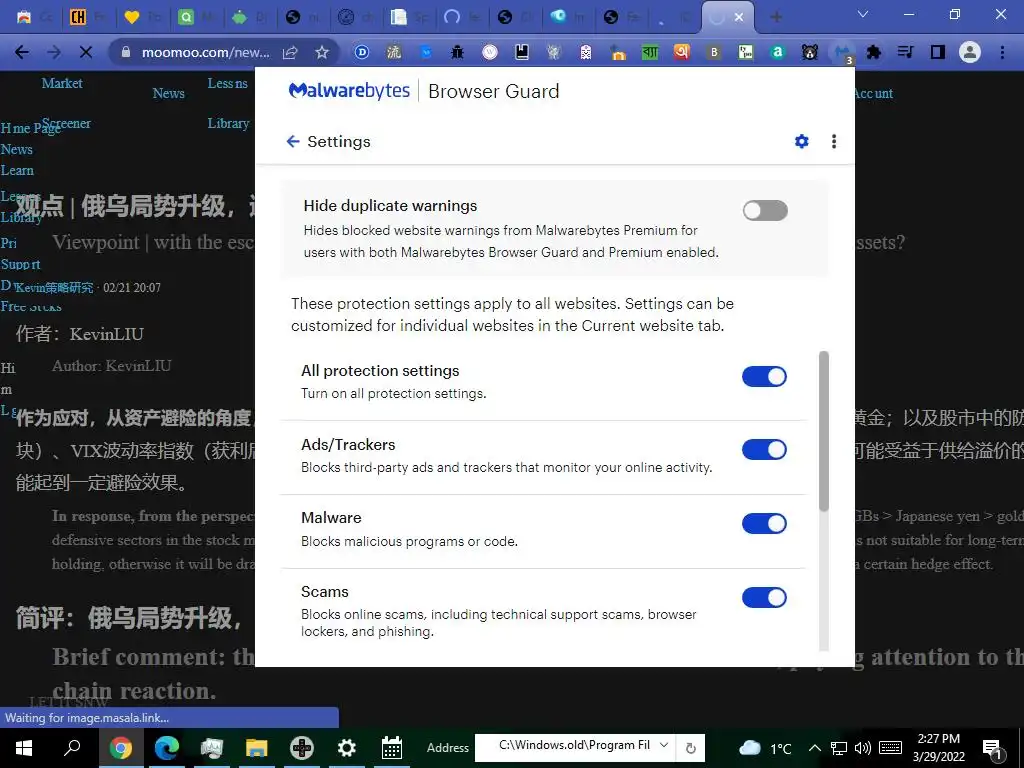Image resolution: width=1024 pixels, height=768 pixels.
Task: Bookmark this page with star icon
Action: 322,52
